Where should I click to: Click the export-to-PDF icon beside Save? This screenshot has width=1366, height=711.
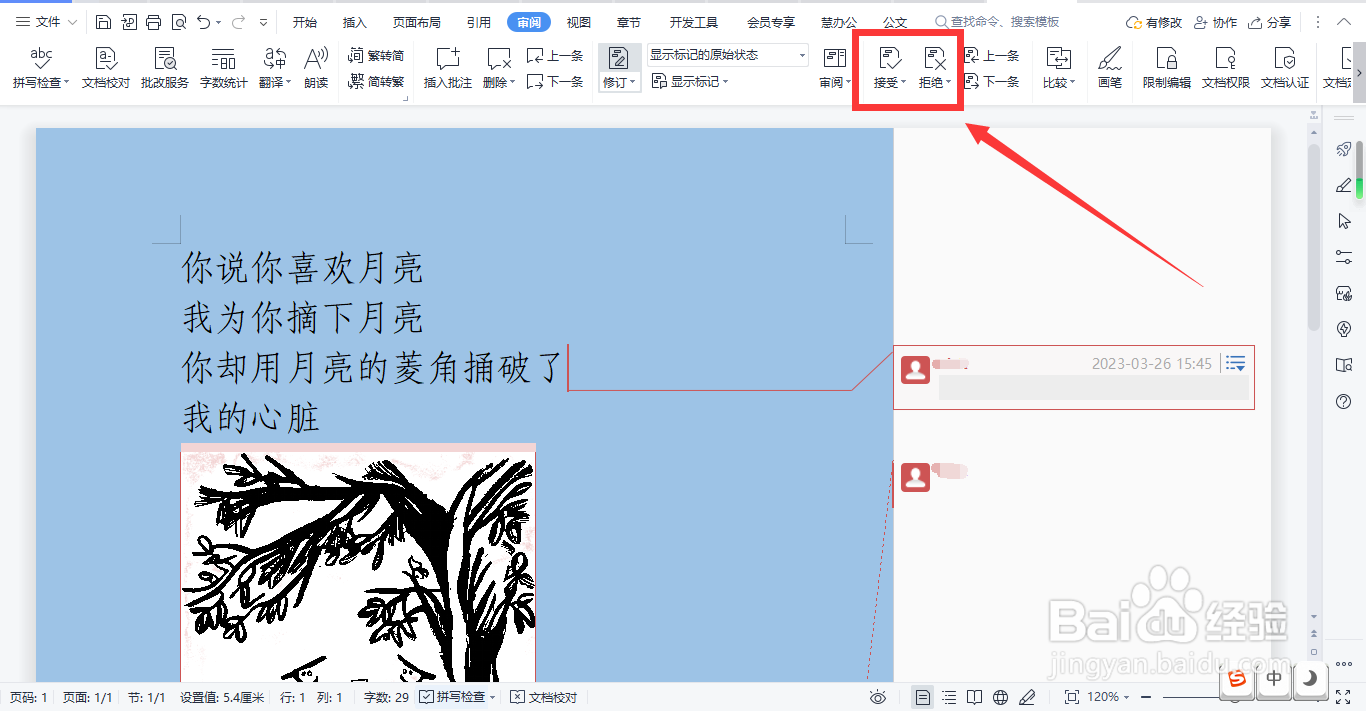[129, 22]
